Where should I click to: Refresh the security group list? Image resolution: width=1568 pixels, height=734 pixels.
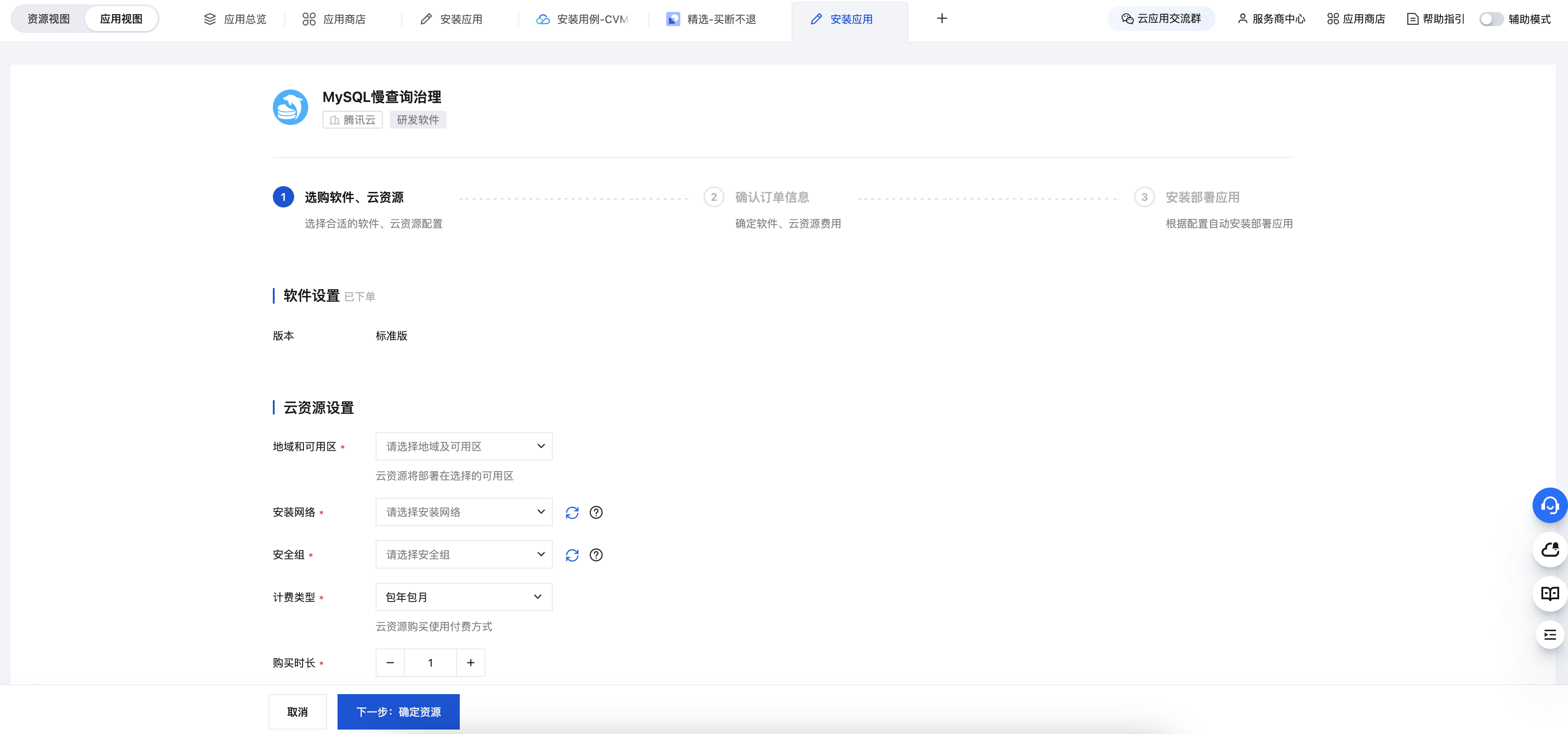pos(571,555)
